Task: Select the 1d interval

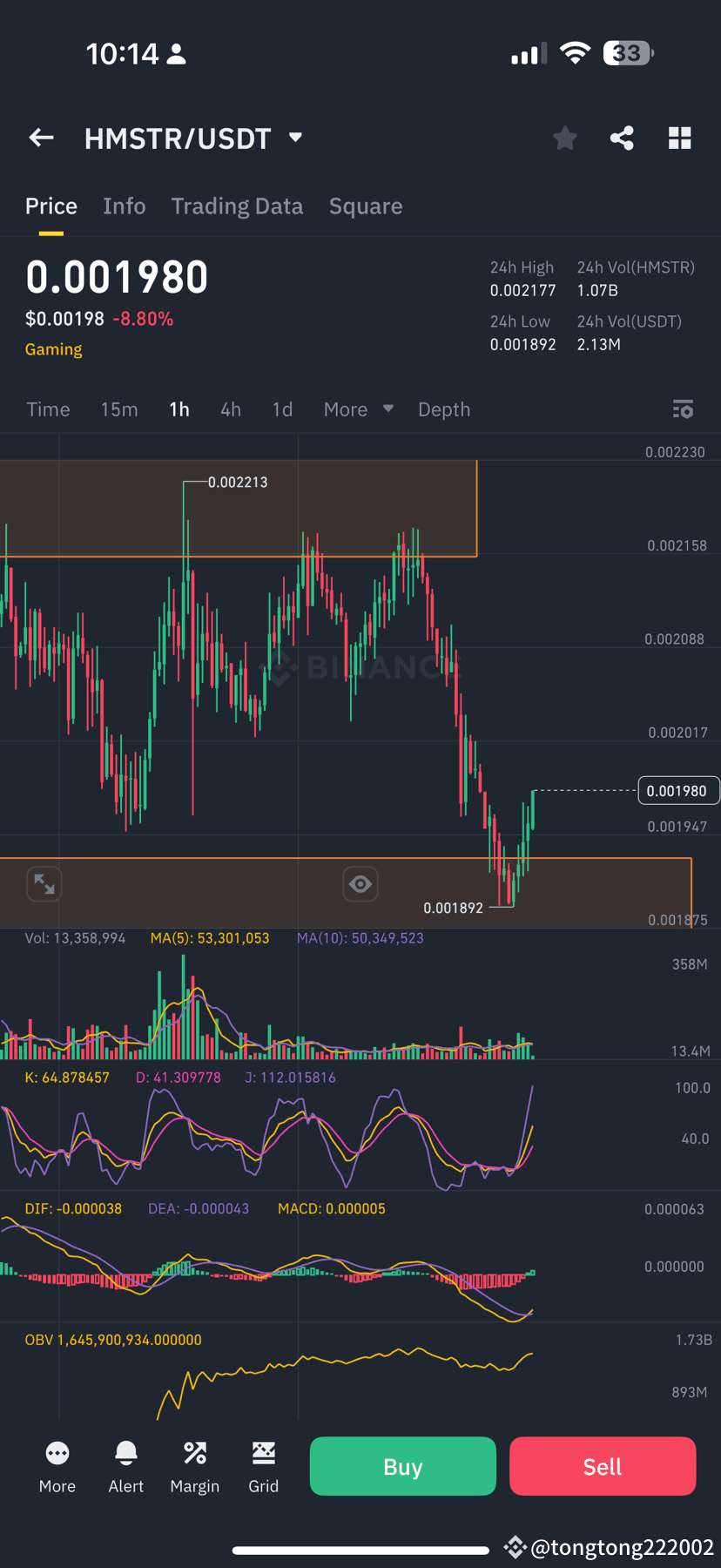Action: pyautogui.click(x=282, y=409)
